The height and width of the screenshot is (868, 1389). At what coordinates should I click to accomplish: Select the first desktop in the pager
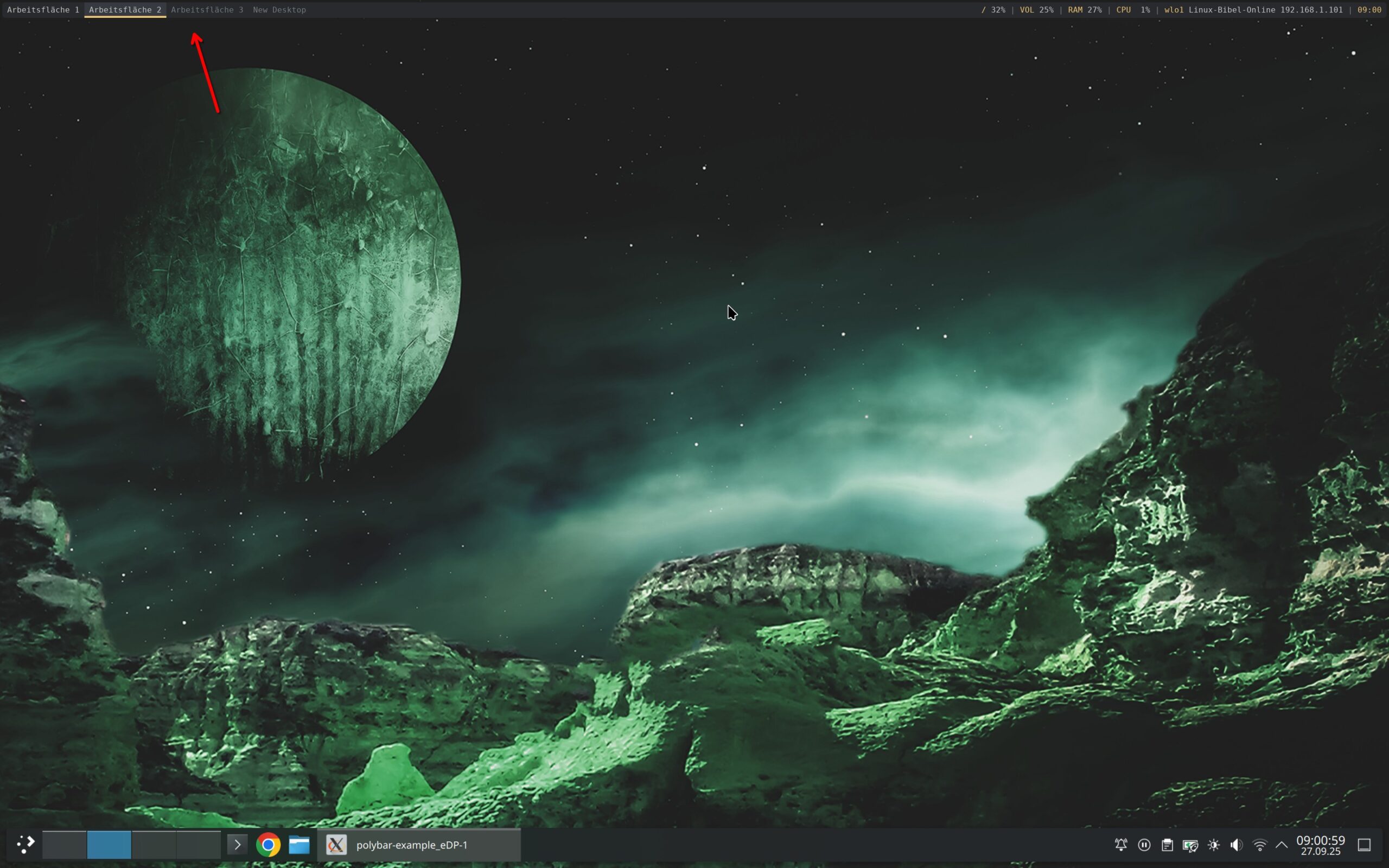(64, 845)
